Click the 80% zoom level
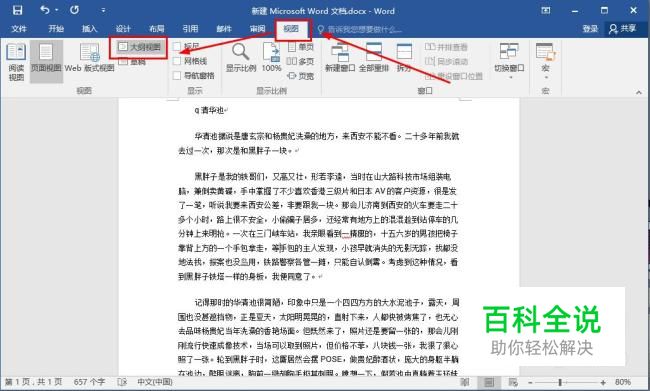 tap(623, 382)
